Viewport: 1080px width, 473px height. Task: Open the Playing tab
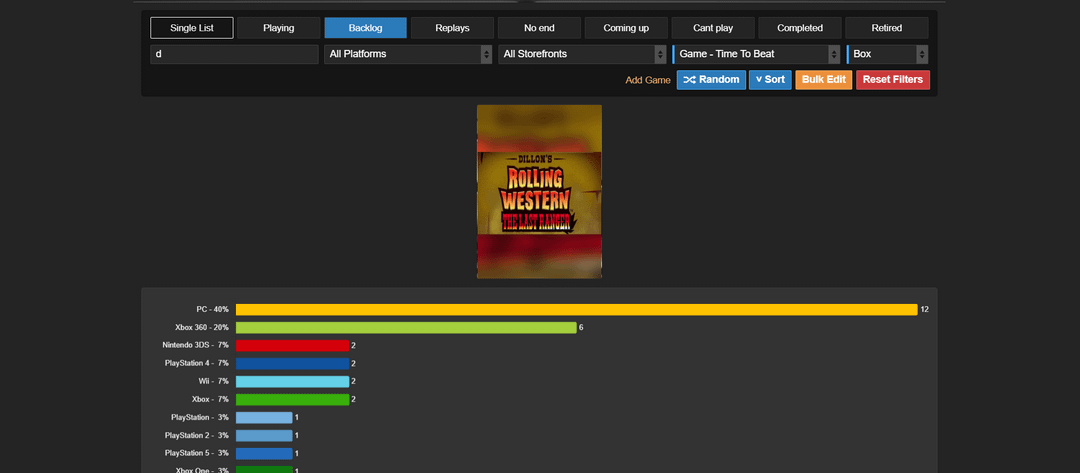click(x=278, y=28)
